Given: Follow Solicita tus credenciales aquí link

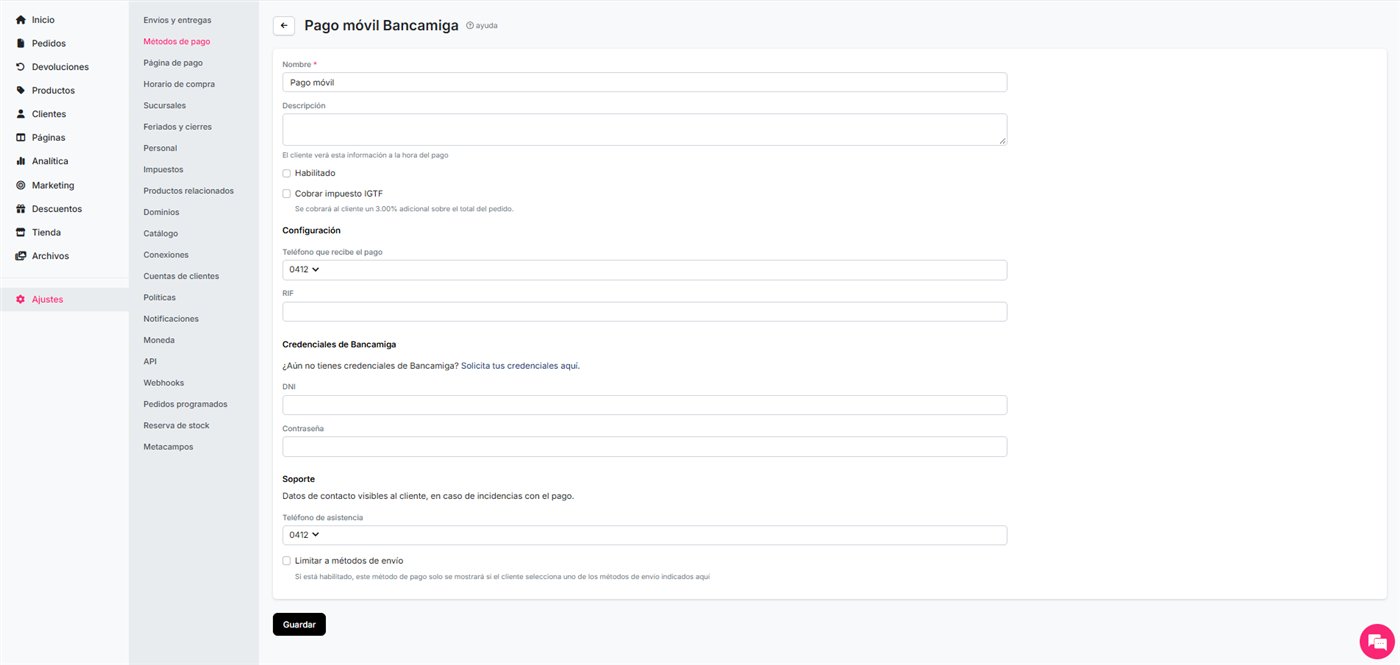Looking at the screenshot, I should 520,366.
